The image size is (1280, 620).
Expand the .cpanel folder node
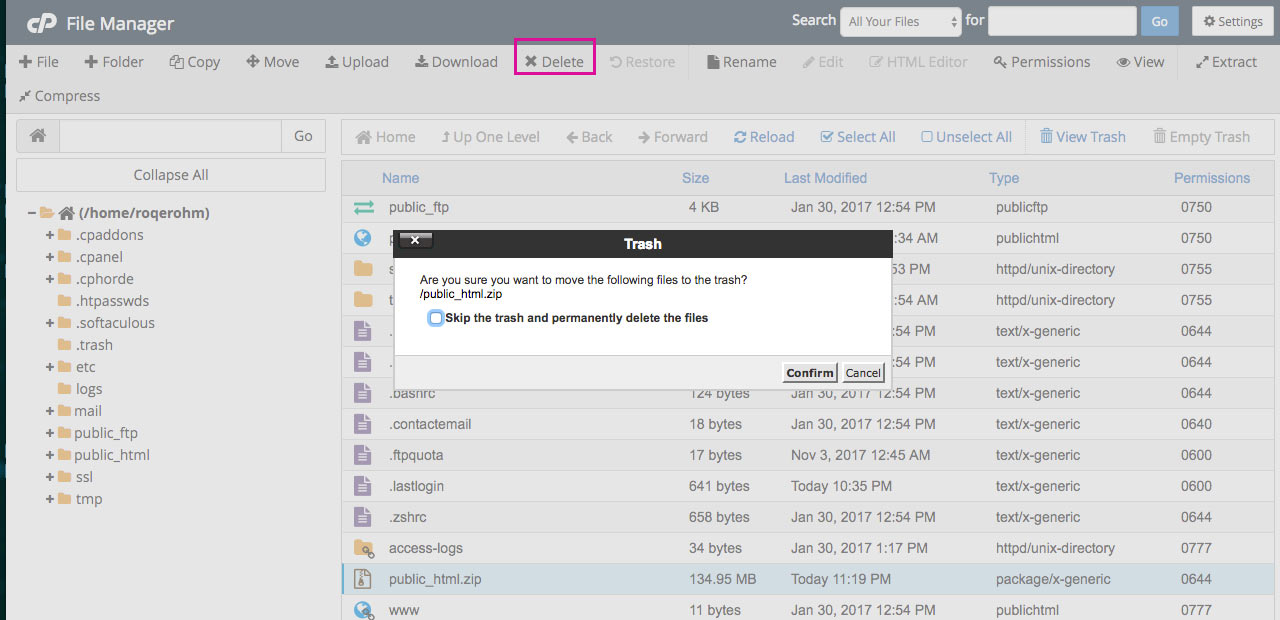(x=50, y=257)
